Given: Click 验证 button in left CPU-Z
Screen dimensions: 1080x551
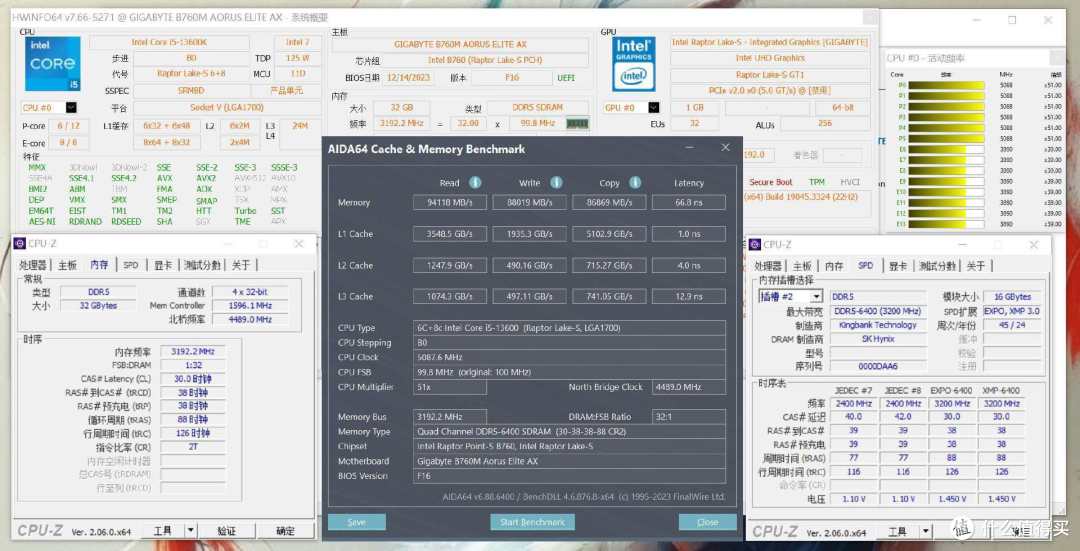Looking at the screenshot, I should [227, 530].
